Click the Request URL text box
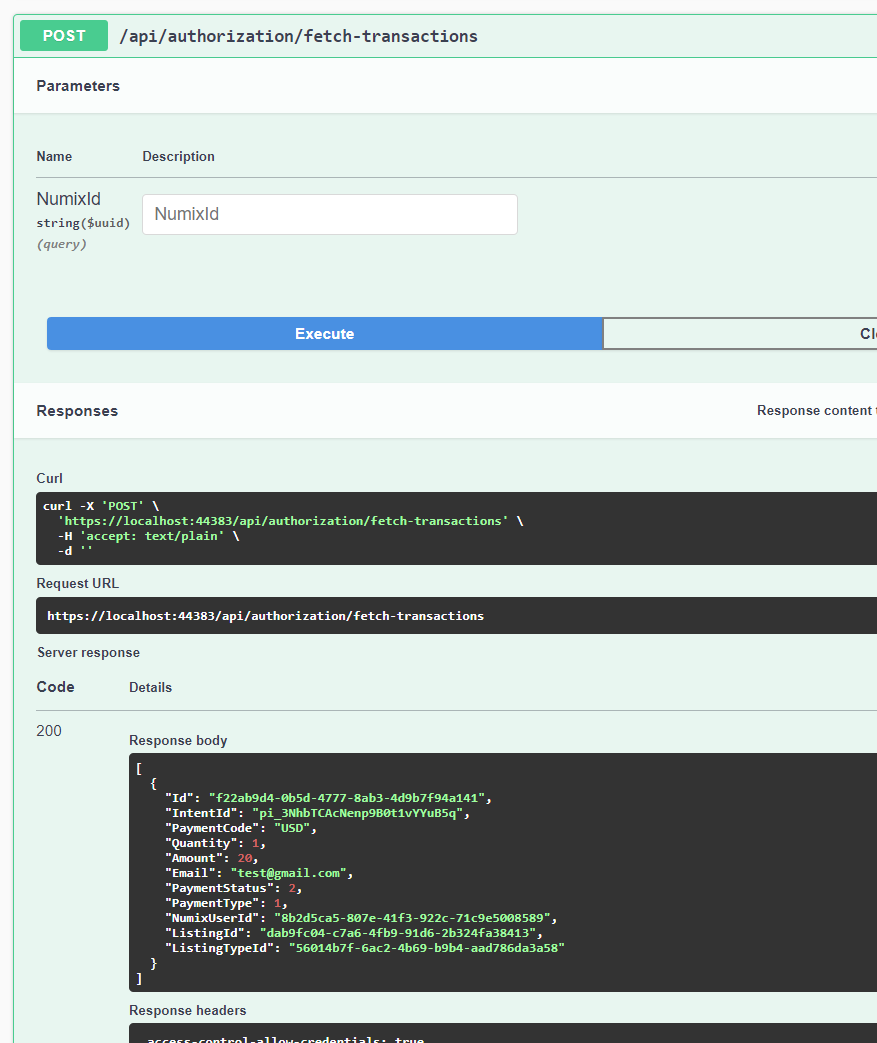Image resolution: width=877 pixels, height=1043 pixels. [456, 615]
